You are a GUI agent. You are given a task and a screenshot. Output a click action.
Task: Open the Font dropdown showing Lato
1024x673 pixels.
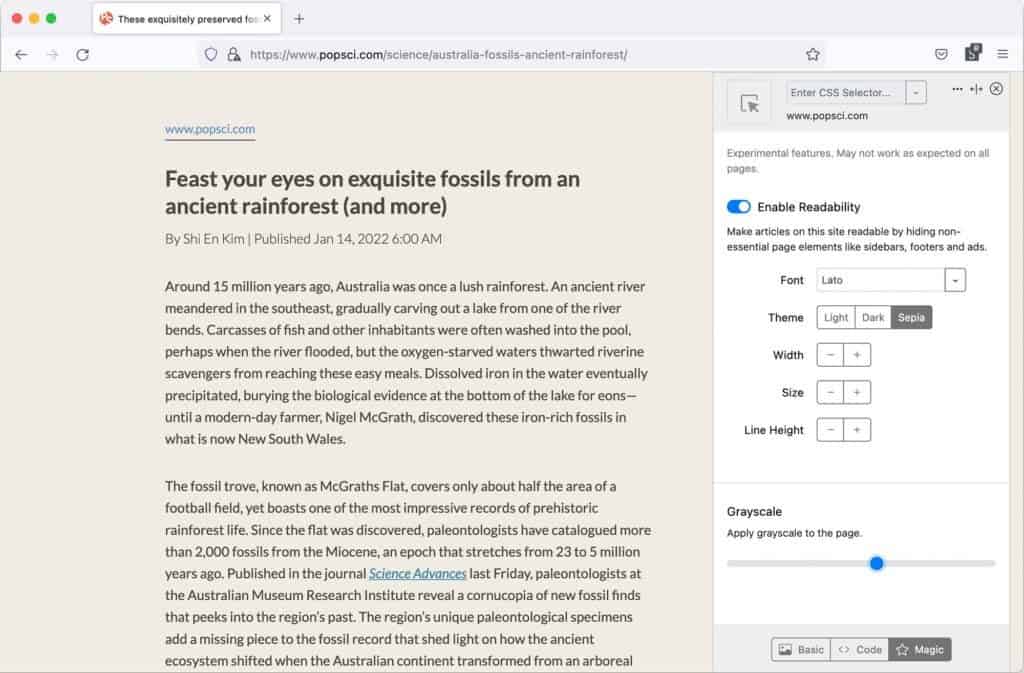click(956, 281)
